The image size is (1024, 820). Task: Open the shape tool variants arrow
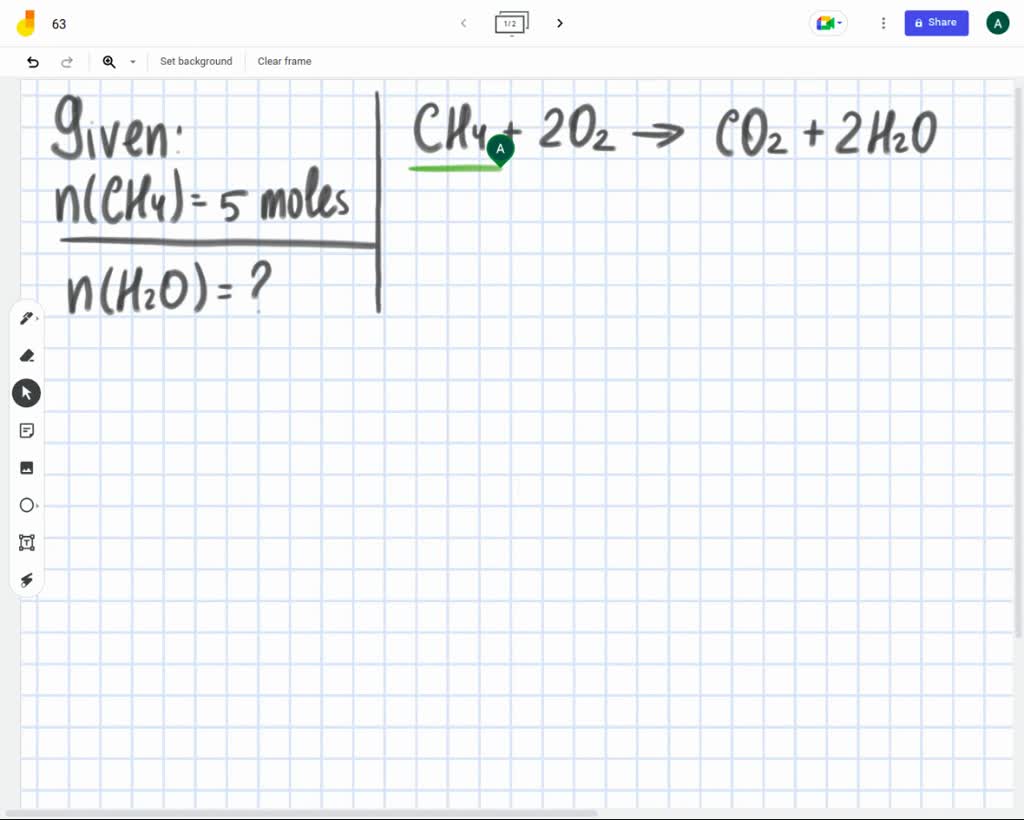[36, 505]
